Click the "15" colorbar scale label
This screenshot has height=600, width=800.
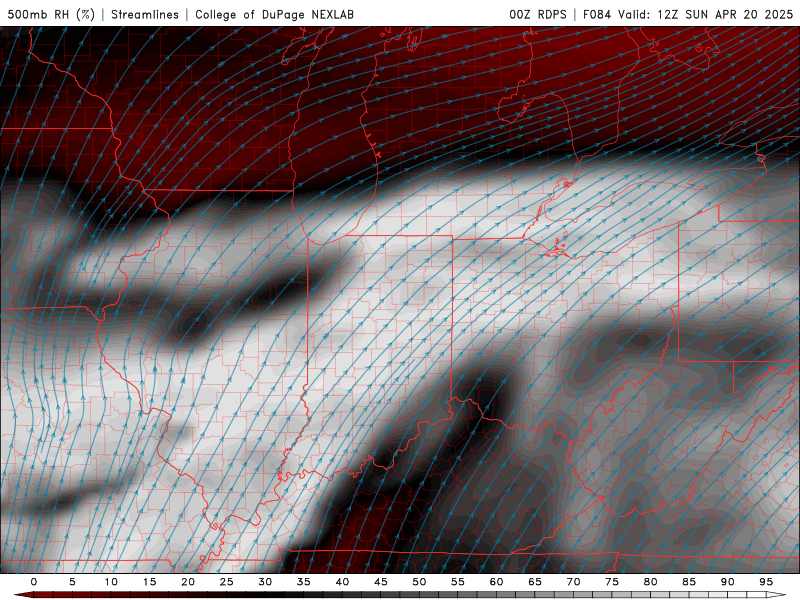pyautogui.click(x=149, y=582)
